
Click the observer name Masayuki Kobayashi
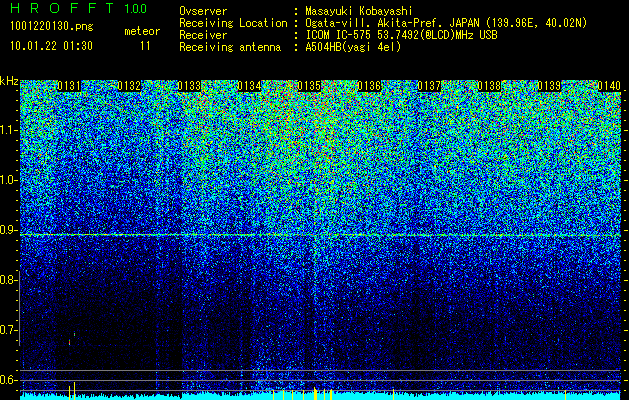[x=359, y=11]
